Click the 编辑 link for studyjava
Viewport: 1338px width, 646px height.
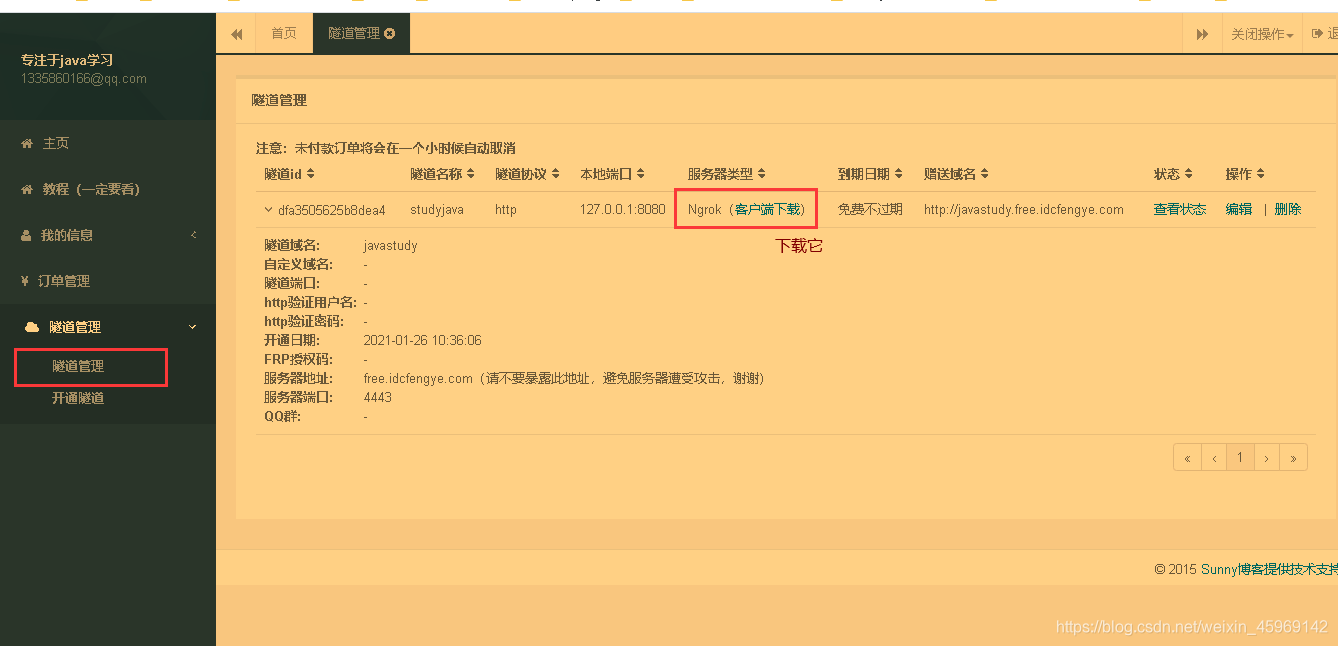pos(1239,210)
